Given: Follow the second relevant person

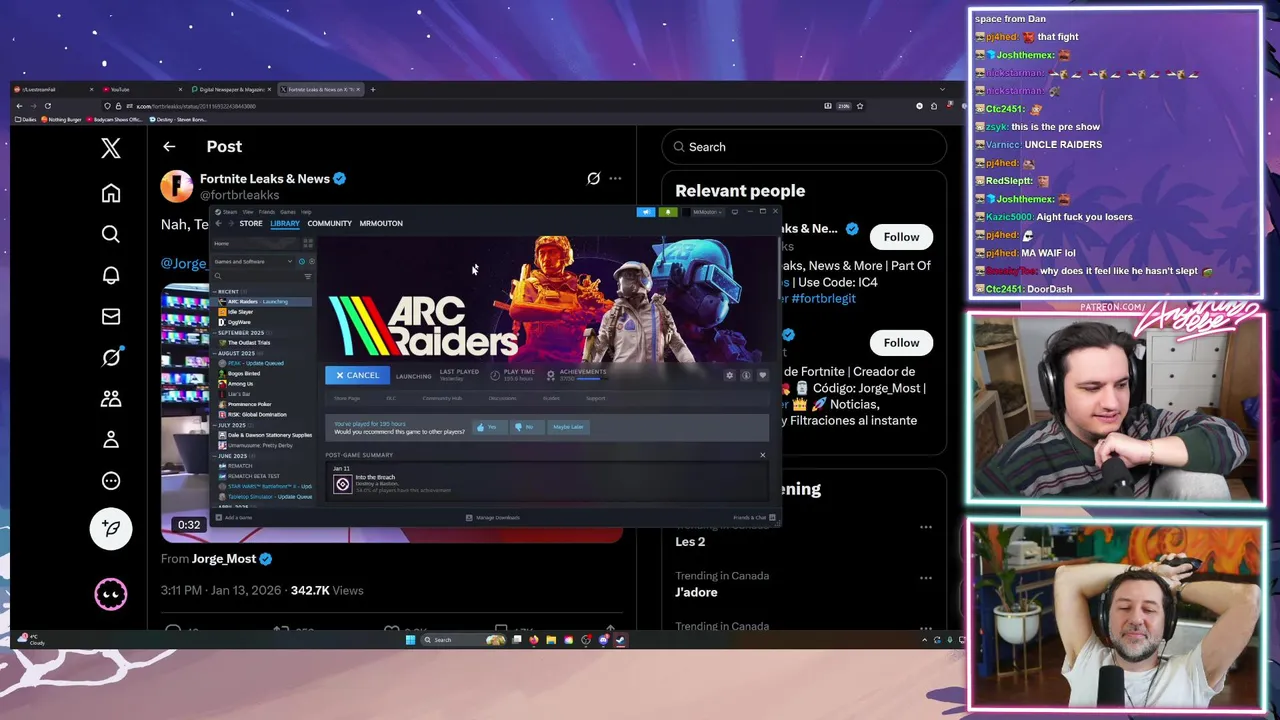Looking at the screenshot, I should 901,343.
